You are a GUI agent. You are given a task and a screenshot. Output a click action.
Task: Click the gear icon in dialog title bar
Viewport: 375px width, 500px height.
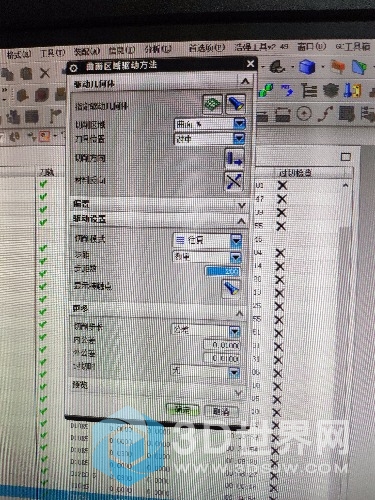coord(74,68)
